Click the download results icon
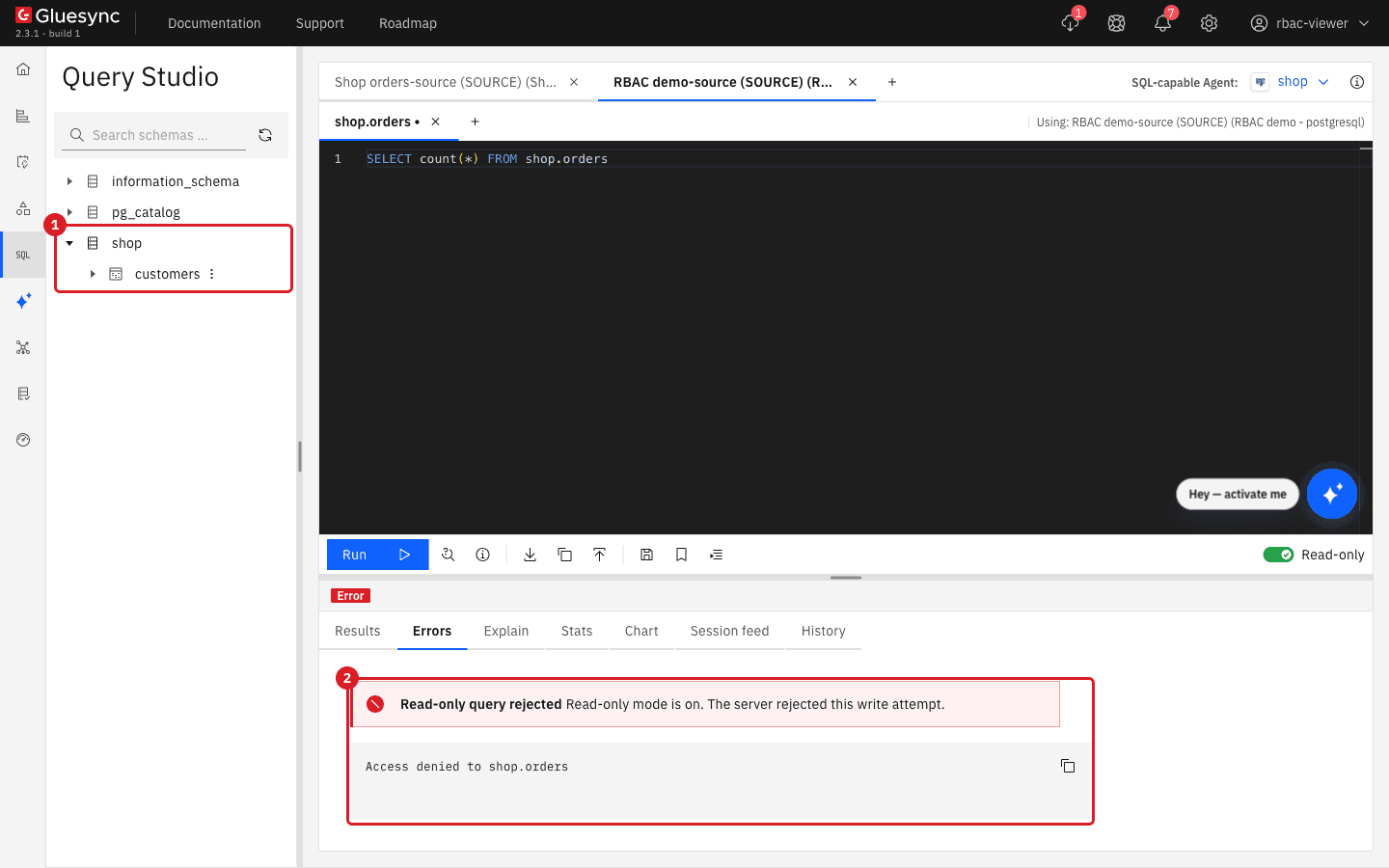 tap(530, 555)
